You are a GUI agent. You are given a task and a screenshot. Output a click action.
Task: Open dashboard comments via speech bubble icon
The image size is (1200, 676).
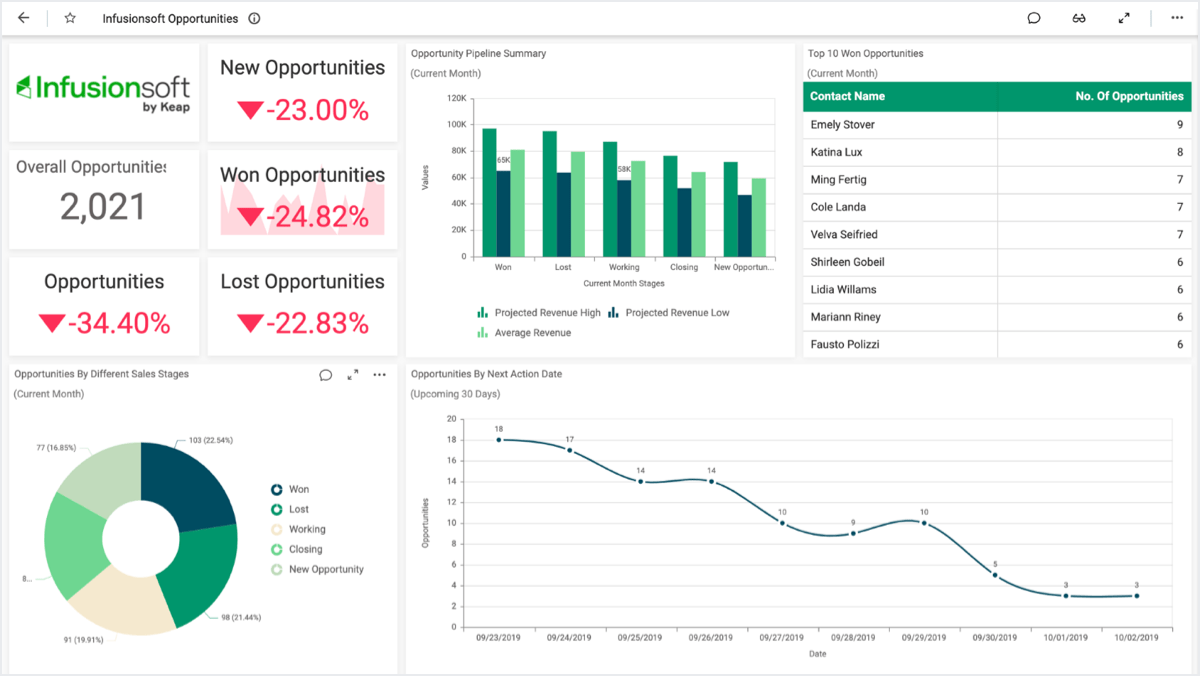pos(1033,17)
